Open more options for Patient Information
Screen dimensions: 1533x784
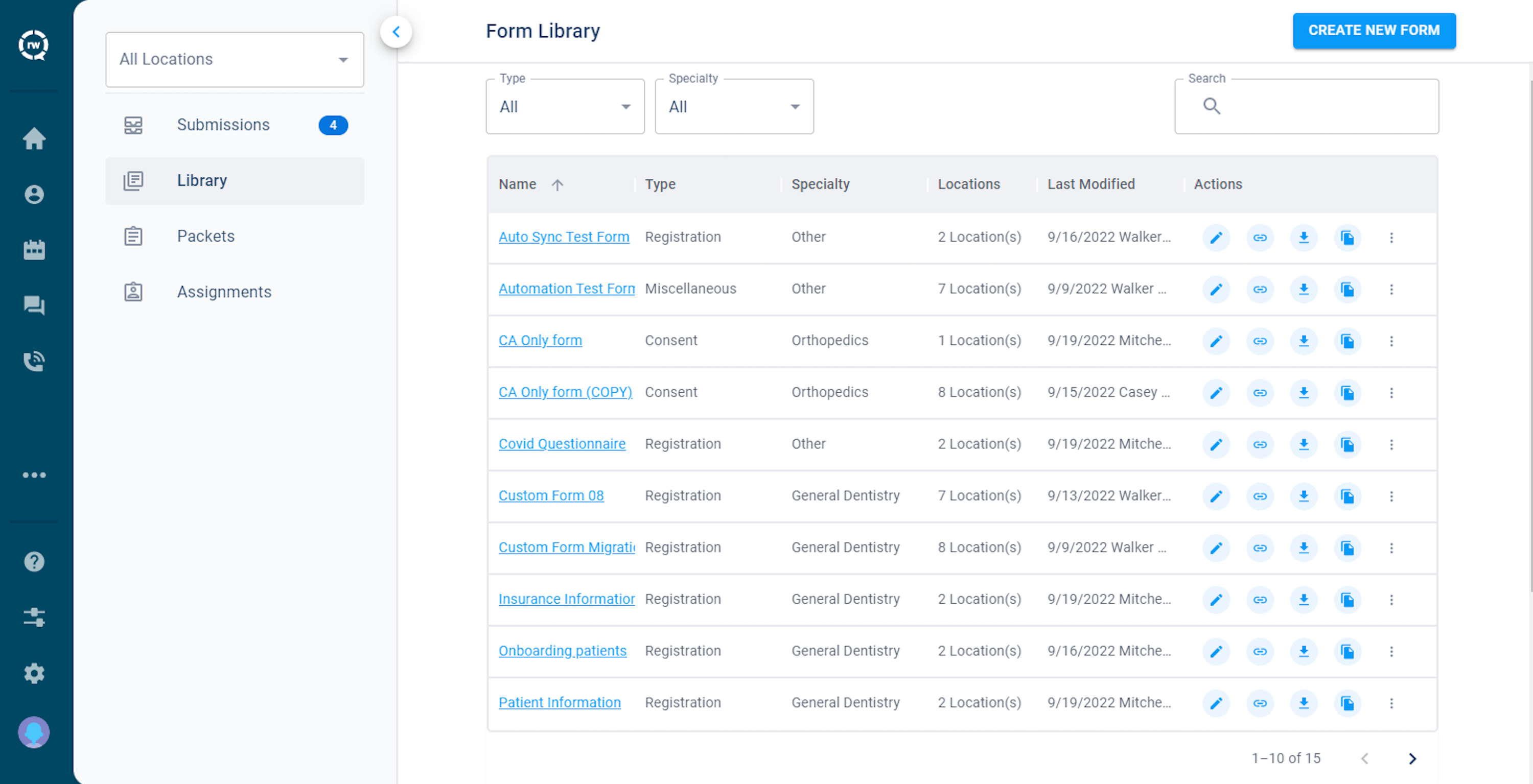point(1391,704)
